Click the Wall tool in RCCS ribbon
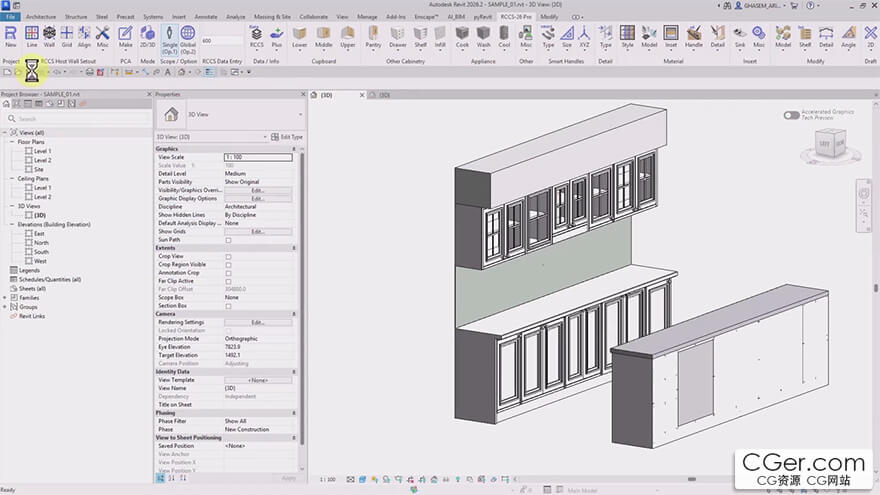880x495 pixels. [49, 37]
